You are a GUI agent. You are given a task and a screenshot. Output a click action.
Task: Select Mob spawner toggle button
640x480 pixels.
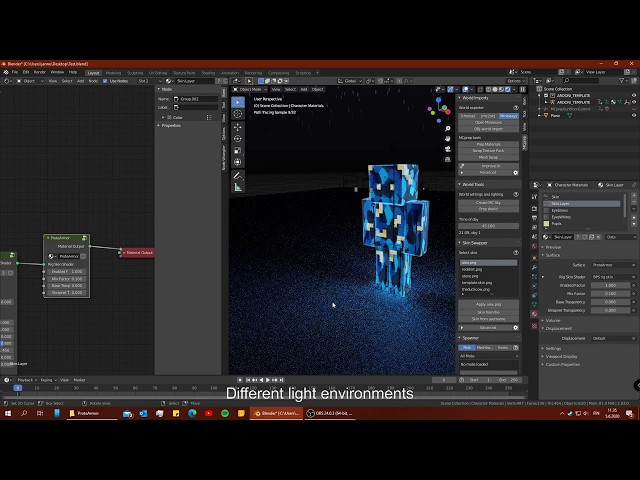tap(467, 348)
